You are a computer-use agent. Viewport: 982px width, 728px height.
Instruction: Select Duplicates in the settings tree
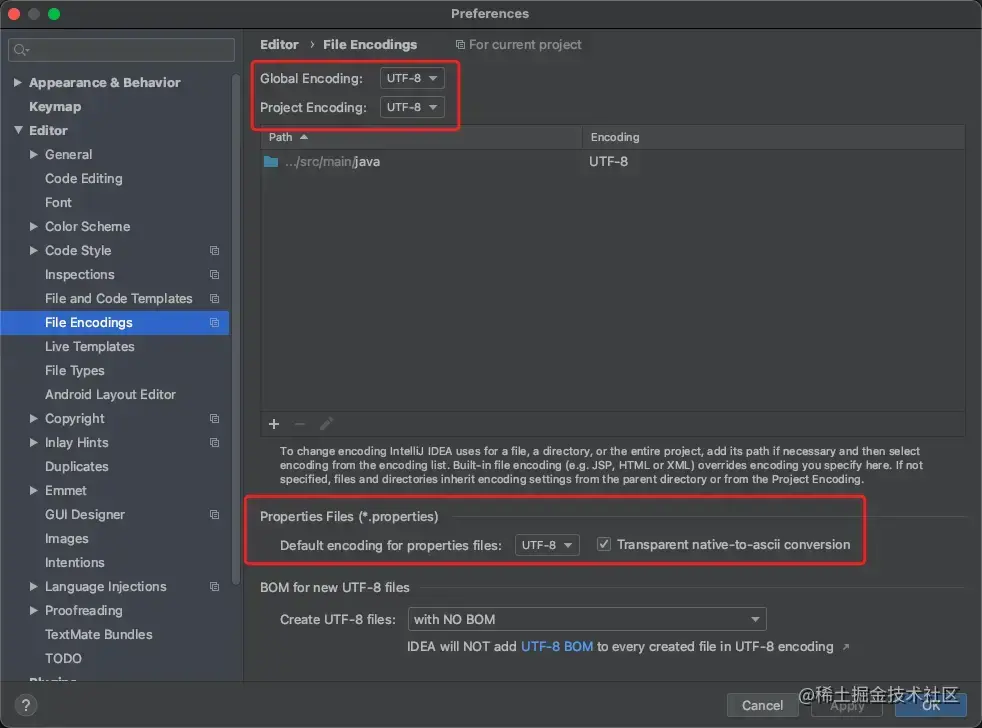point(76,467)
